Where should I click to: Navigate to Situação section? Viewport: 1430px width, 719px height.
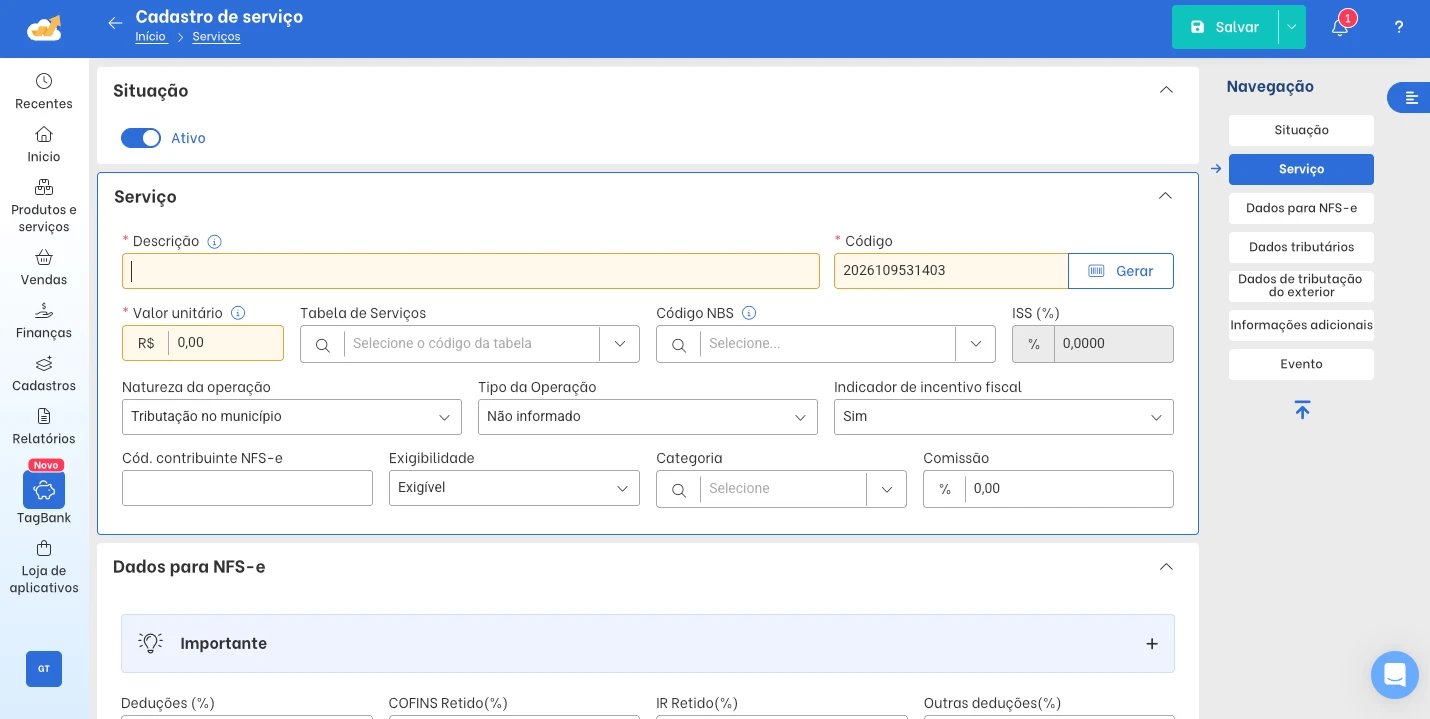(x=1301, y=130)
